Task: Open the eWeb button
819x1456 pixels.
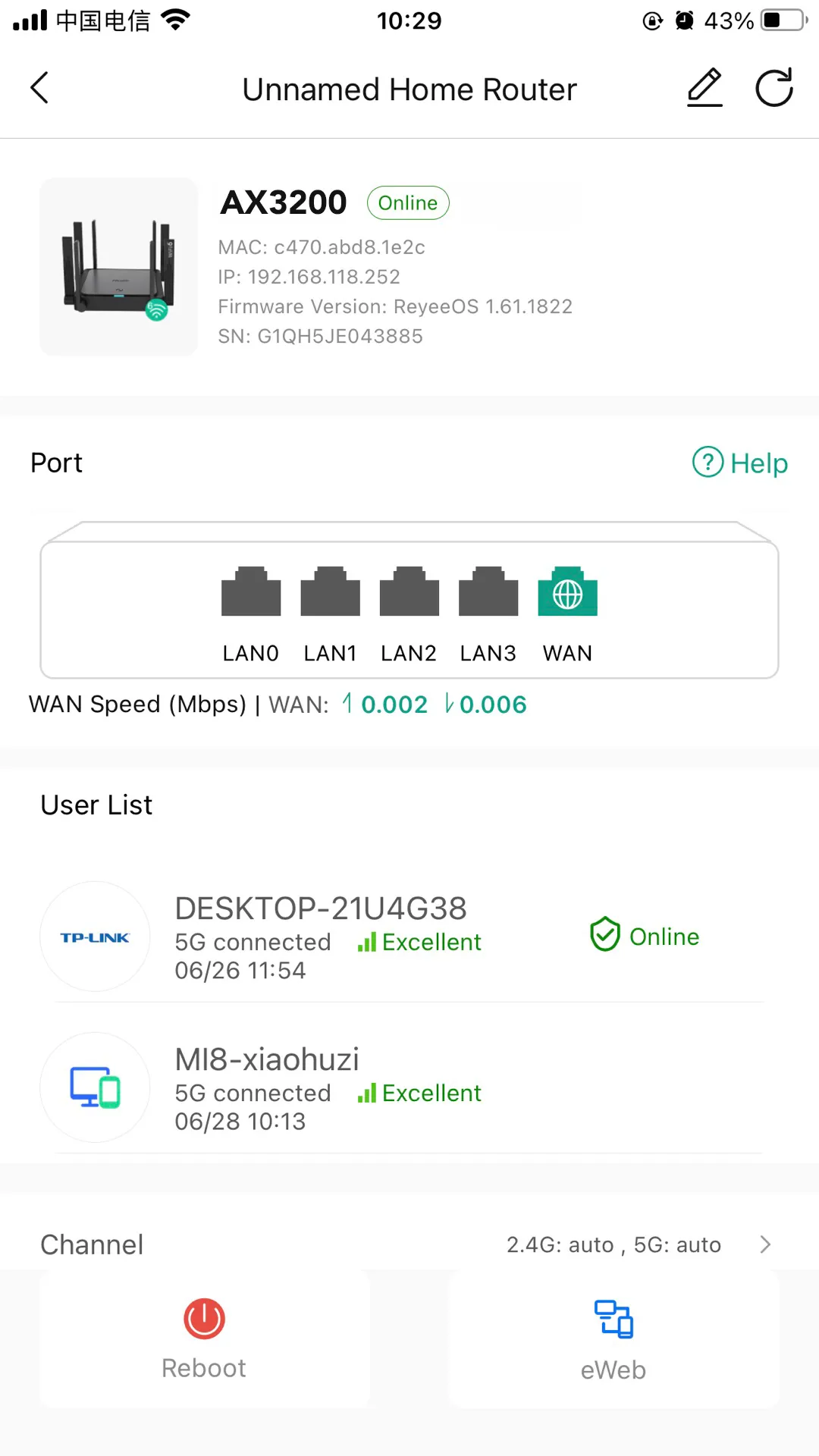Action: point(613,1340)
